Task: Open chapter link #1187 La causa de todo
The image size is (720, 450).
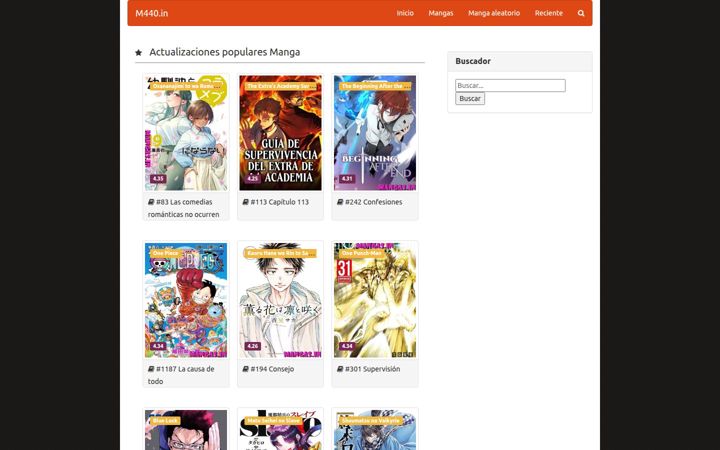Action: click(181, 375)
